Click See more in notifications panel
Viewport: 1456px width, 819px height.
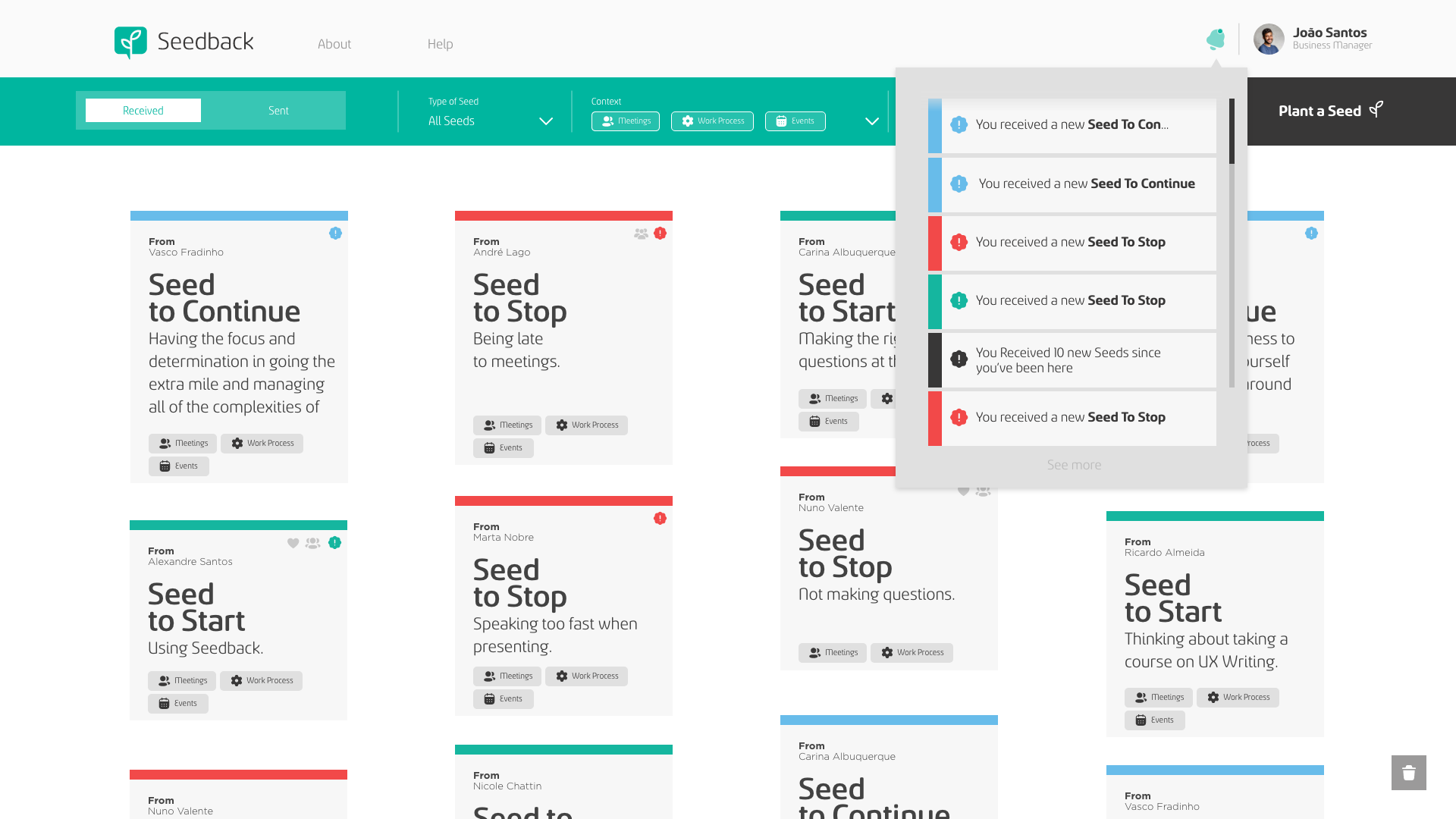pos(1074,465)
